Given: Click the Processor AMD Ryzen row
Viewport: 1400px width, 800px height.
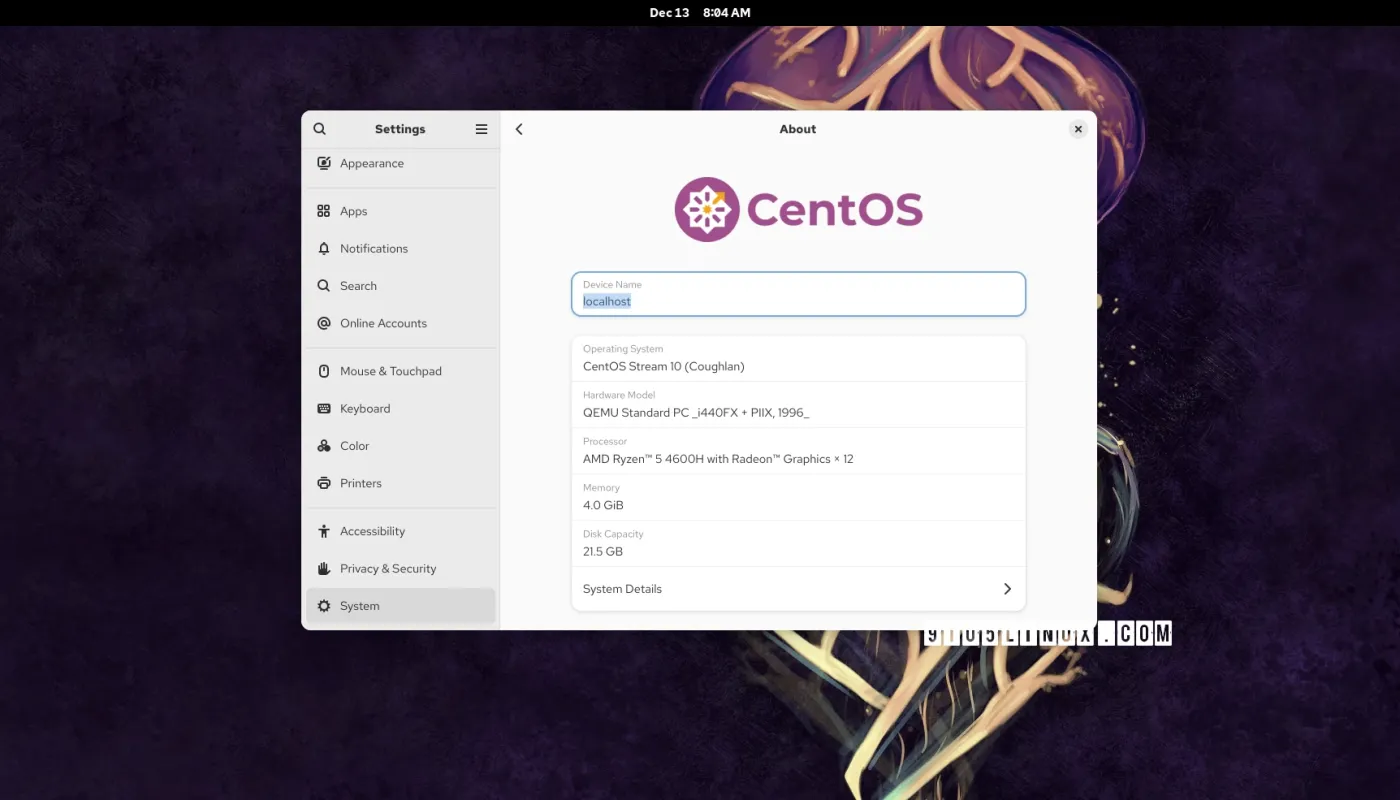Looking at the screenshot, I should tap(798, 451).
